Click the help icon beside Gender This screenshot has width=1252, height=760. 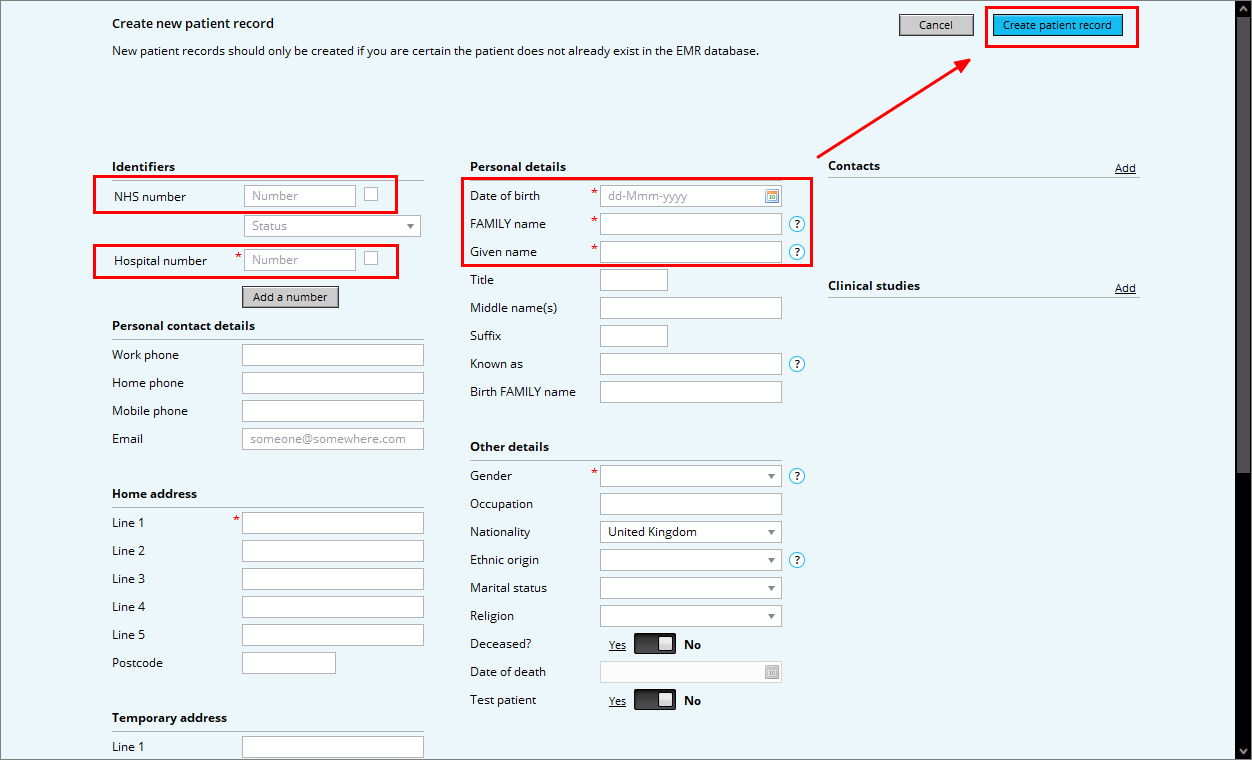797,476
